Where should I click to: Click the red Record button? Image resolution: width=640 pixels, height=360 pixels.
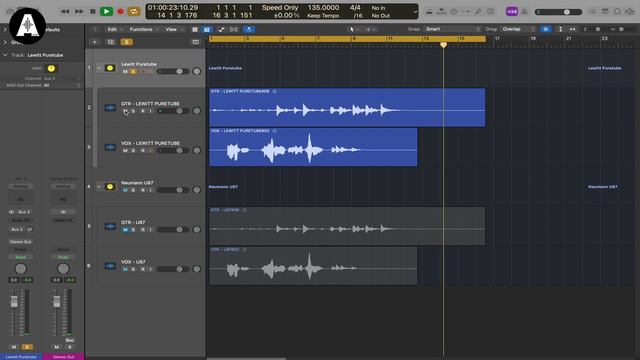pyautogui.click(x=120, y=11)
